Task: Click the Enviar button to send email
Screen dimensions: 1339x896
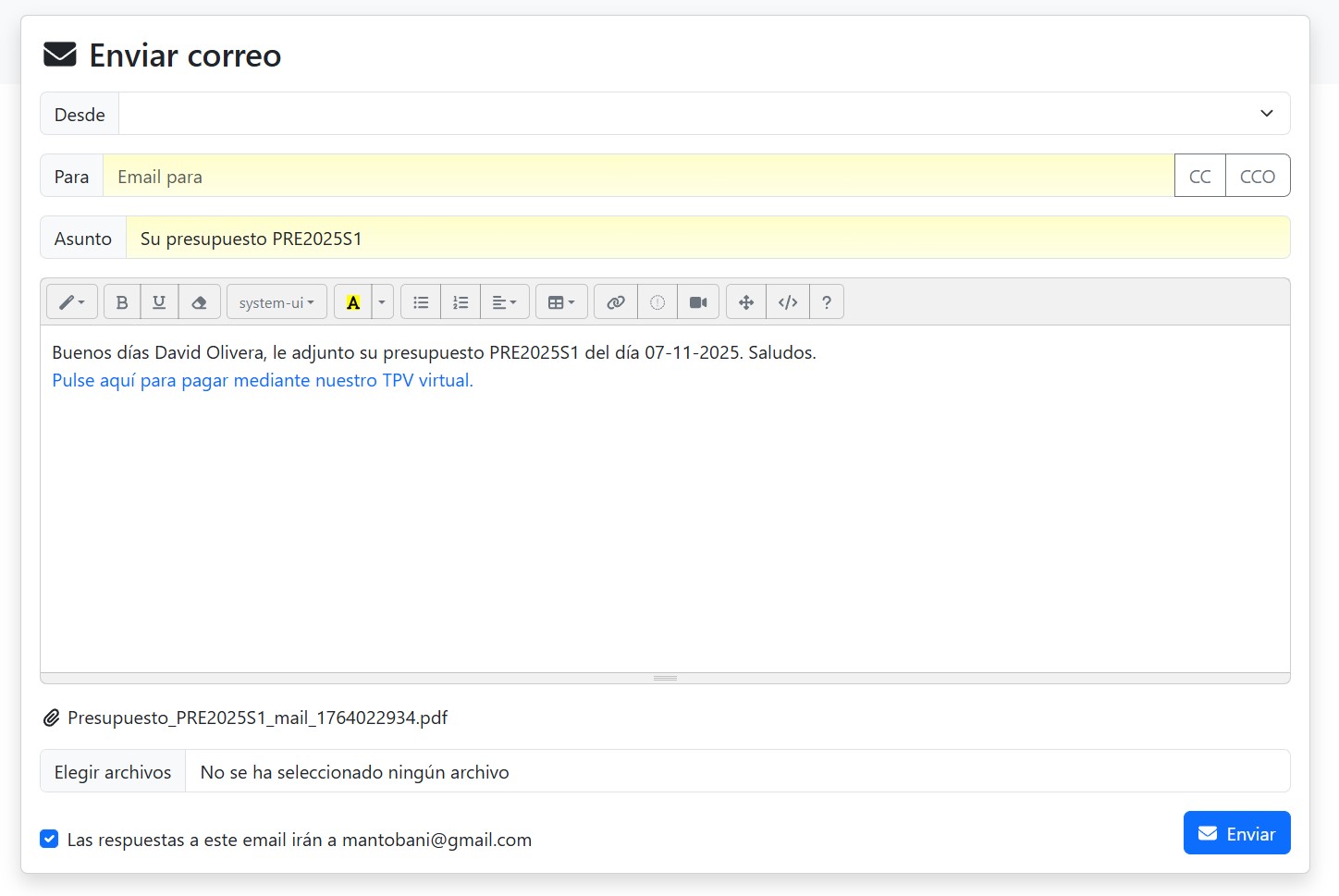Action: [1236, 833]
